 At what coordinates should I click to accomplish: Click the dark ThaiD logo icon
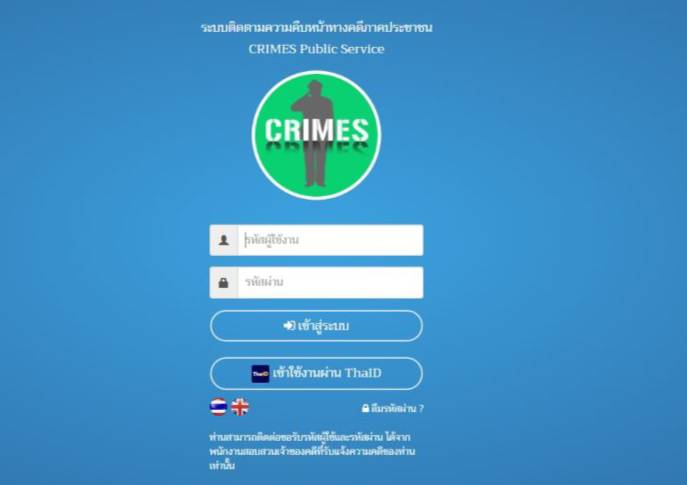pos(260,374)
